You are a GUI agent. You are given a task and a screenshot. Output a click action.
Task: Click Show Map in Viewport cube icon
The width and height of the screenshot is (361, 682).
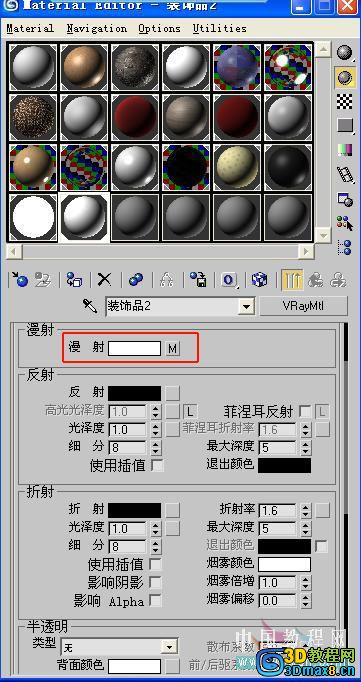tap(260, 279)
